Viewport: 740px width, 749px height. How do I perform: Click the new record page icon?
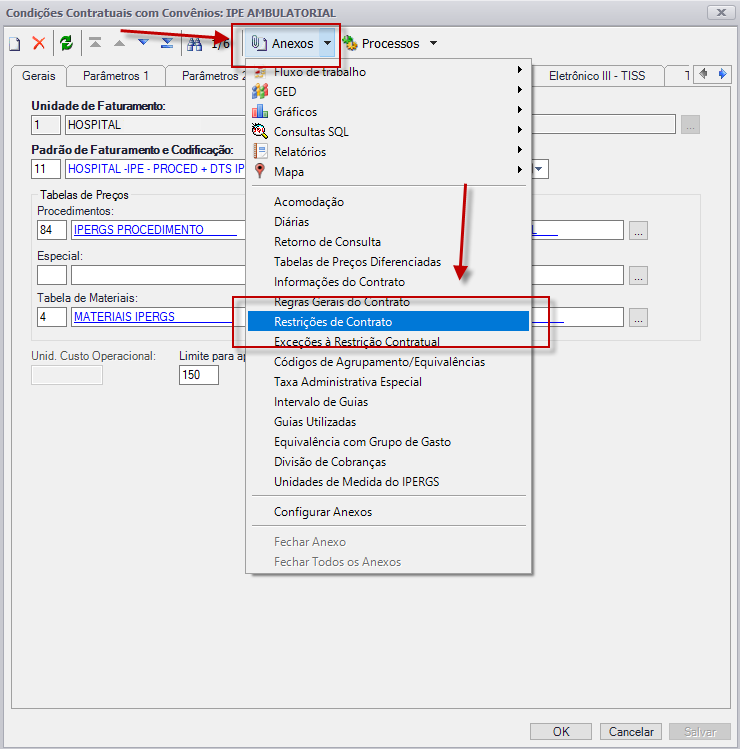pyautogui.click(x=15, y=43)
